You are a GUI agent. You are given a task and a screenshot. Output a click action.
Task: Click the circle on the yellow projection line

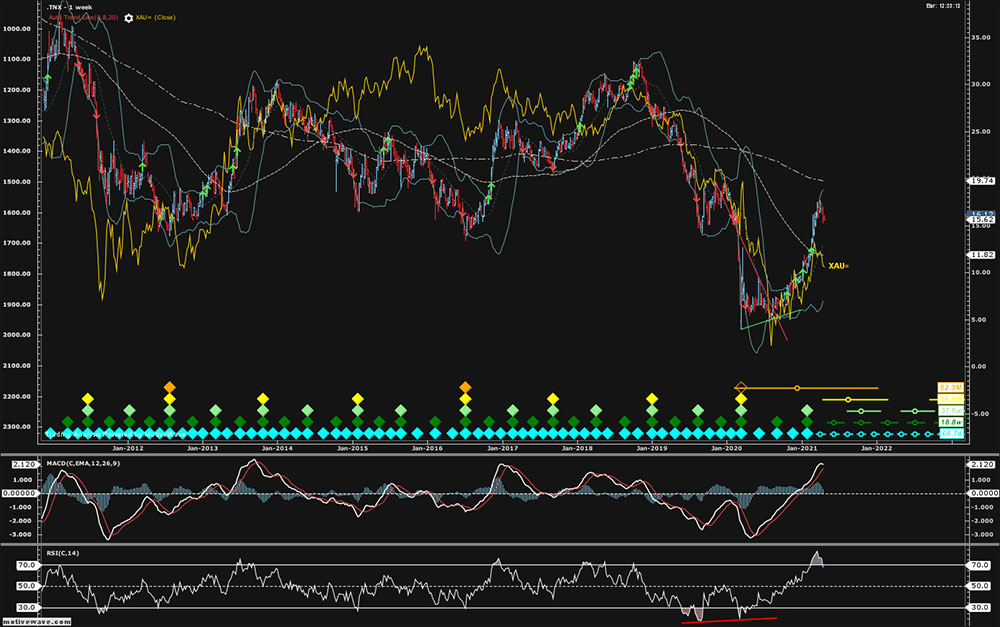click(x=848, y=399)
